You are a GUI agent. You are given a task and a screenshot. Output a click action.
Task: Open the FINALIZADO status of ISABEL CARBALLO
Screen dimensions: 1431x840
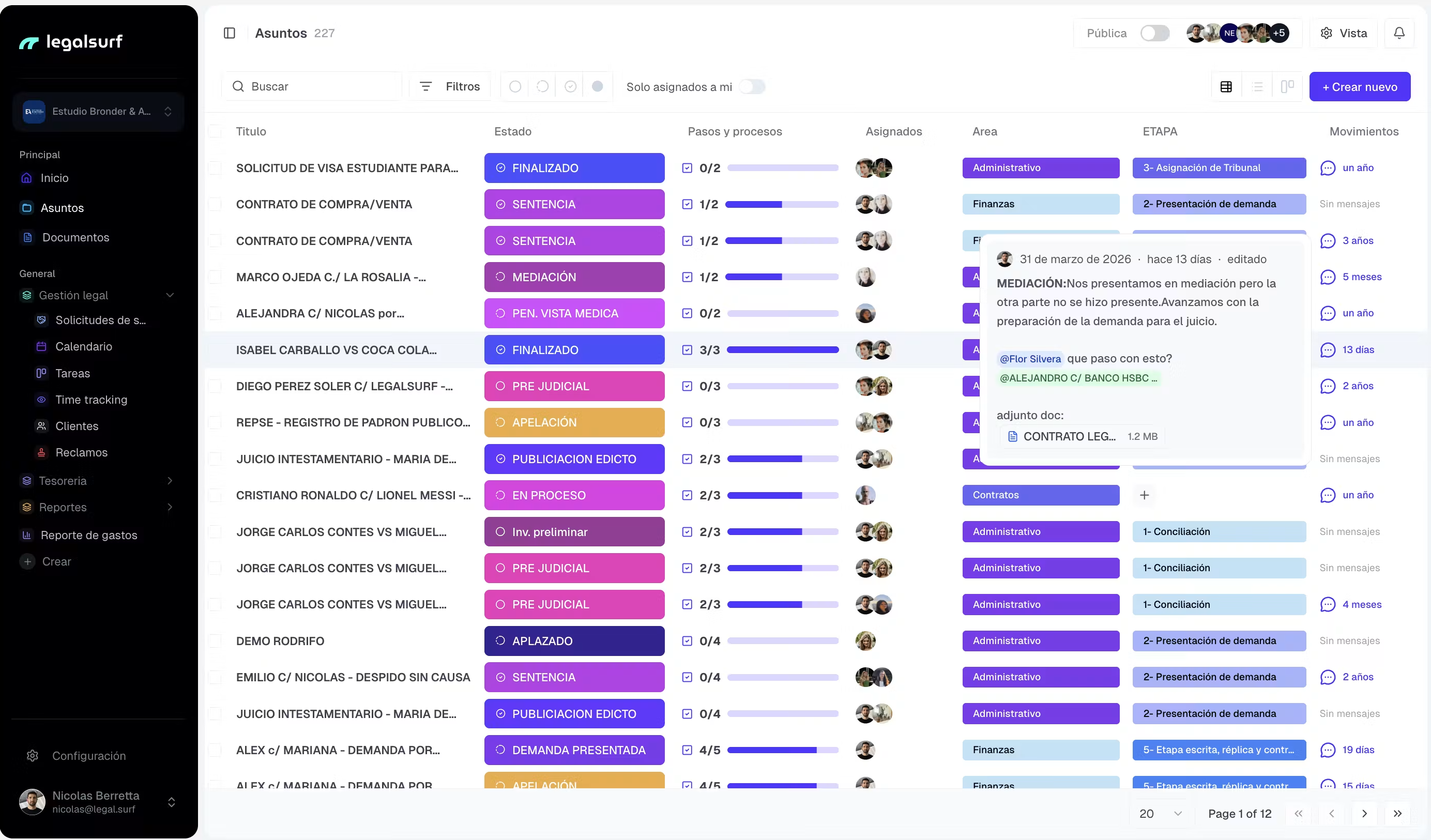click(x=574, y=350)
